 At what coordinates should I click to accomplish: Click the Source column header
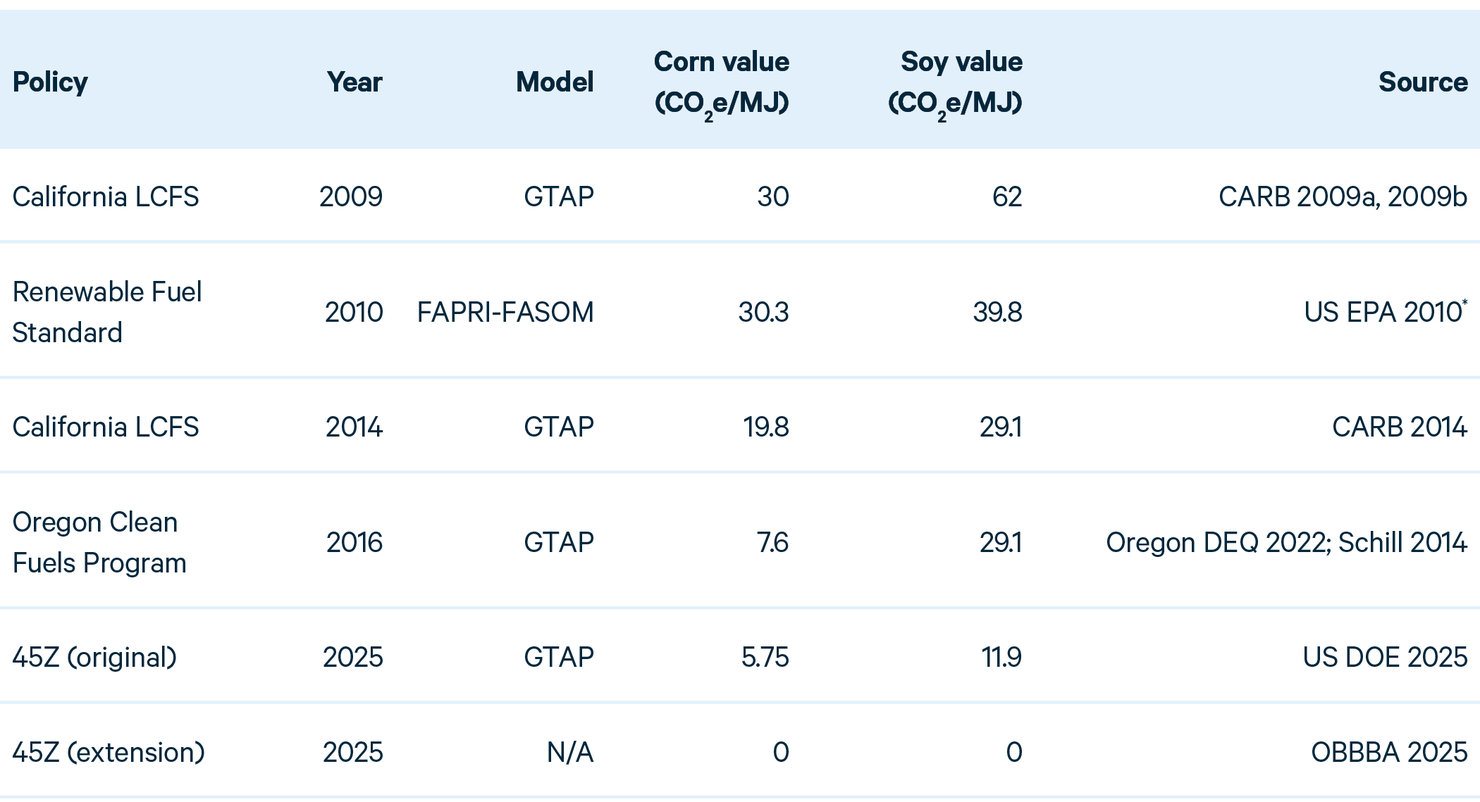(1422, 82)
